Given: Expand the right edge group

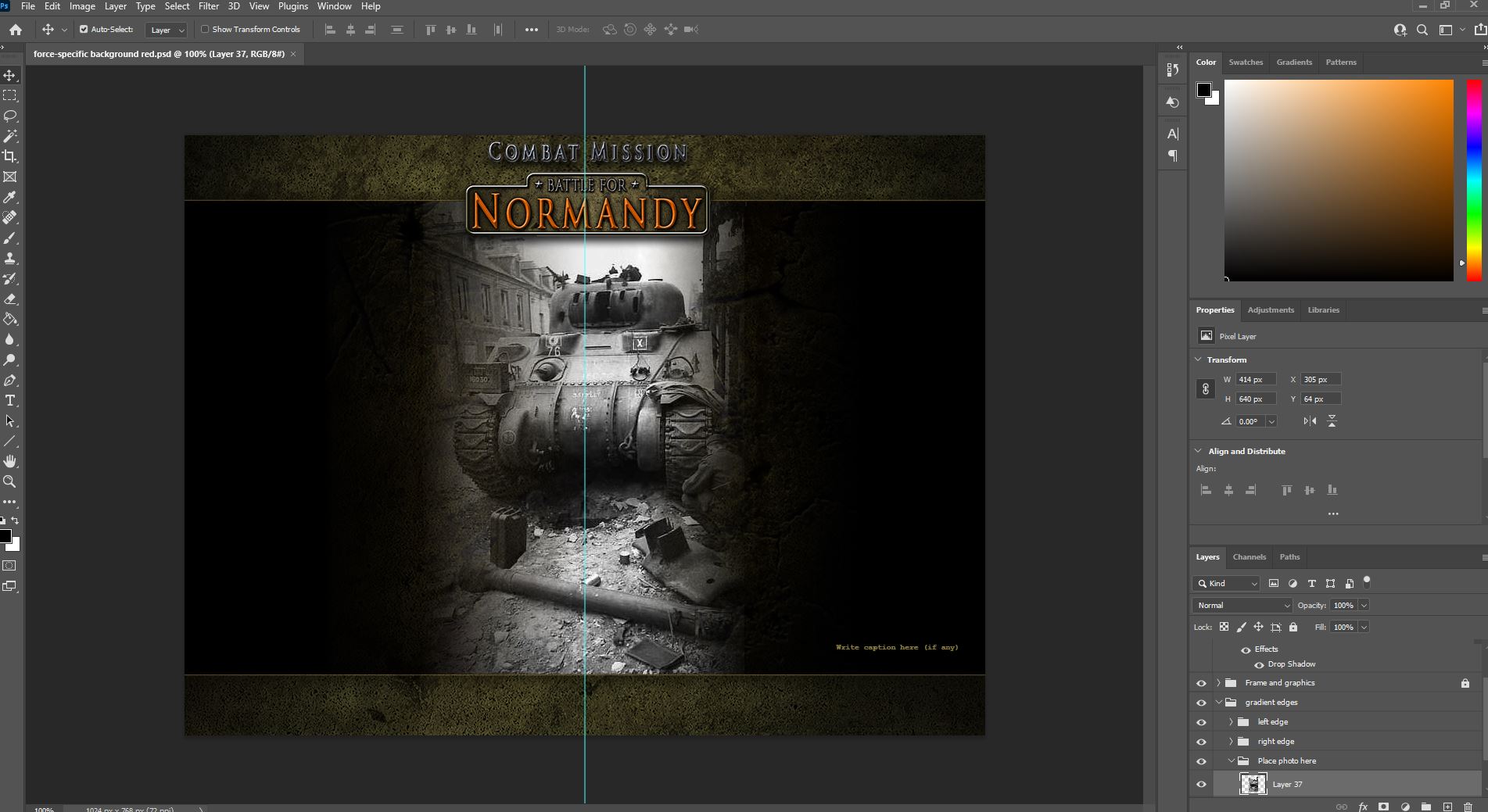Looking at the screenshot, I should pos(1231,742).
